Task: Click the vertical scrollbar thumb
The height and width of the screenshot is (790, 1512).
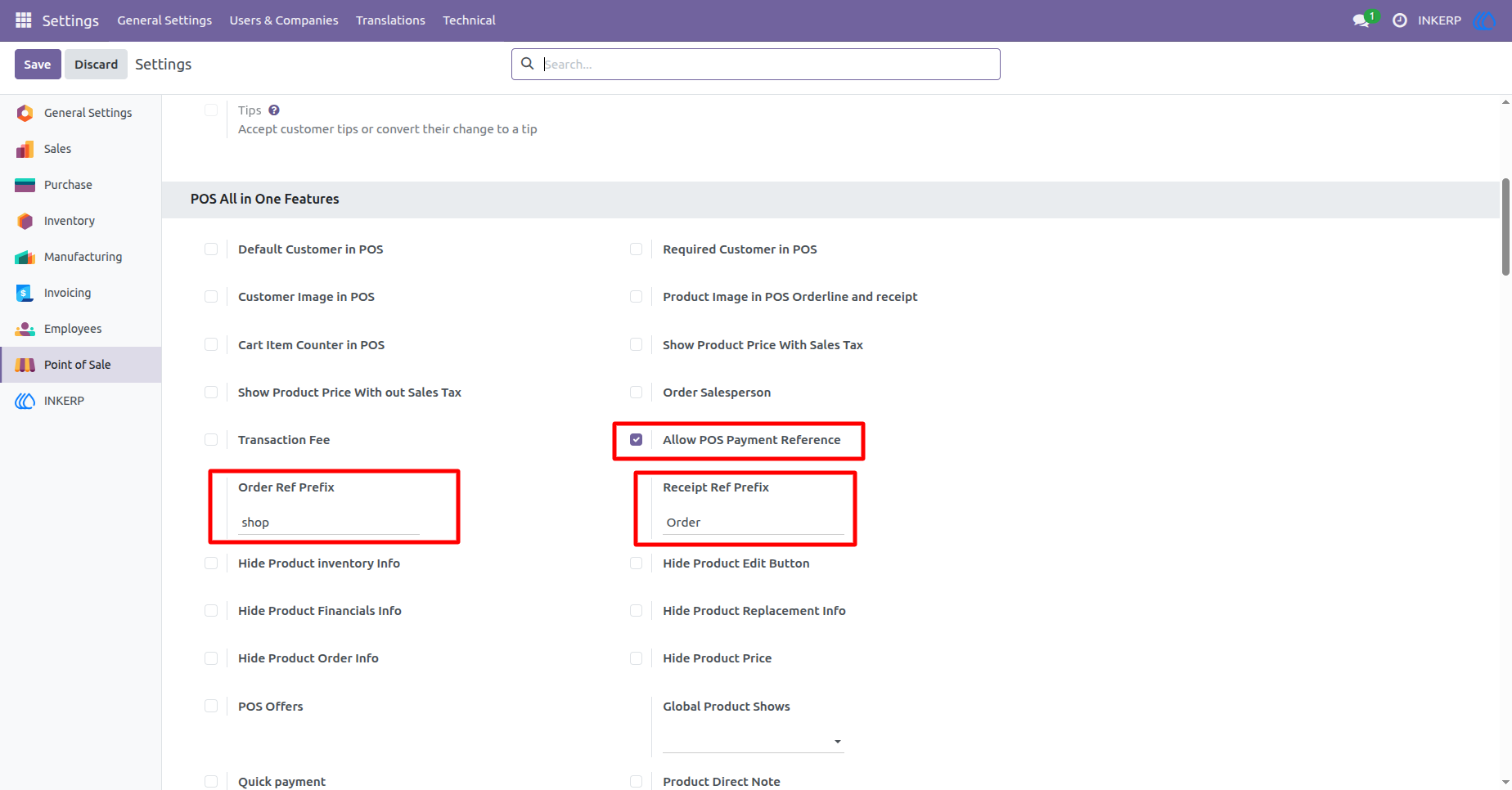Action: pos(1505,227)
